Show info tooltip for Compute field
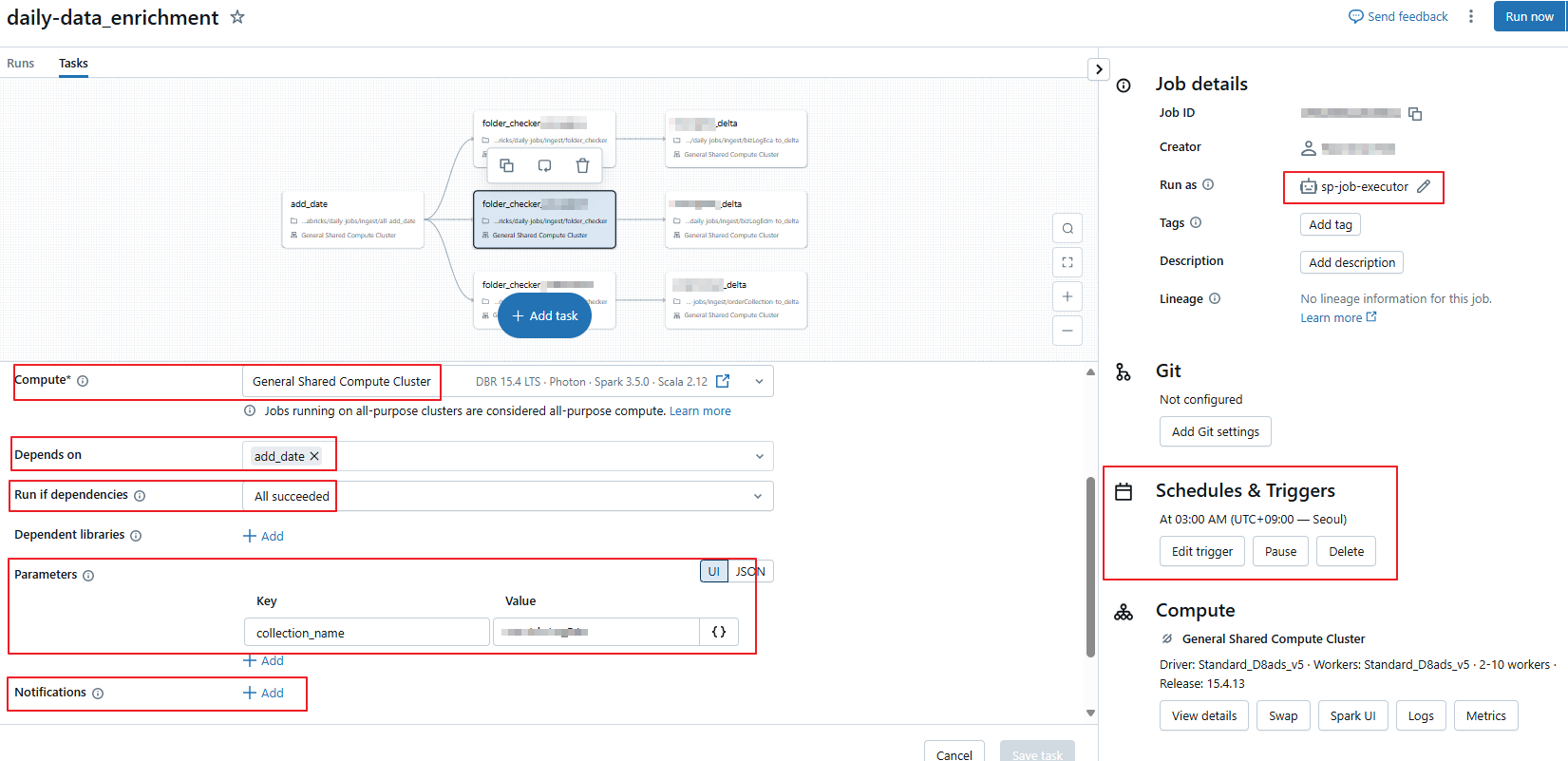 (x=83, y=381)
